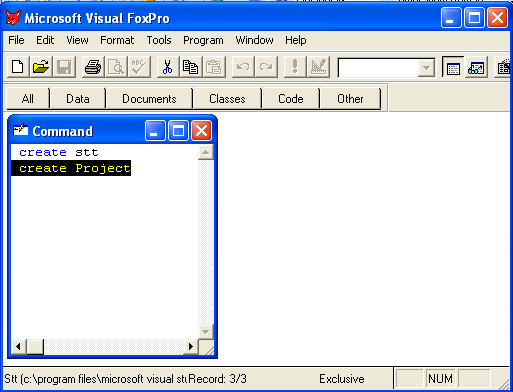Click the Print Preview icon
The image size is (513, 392).
[116, 67]
